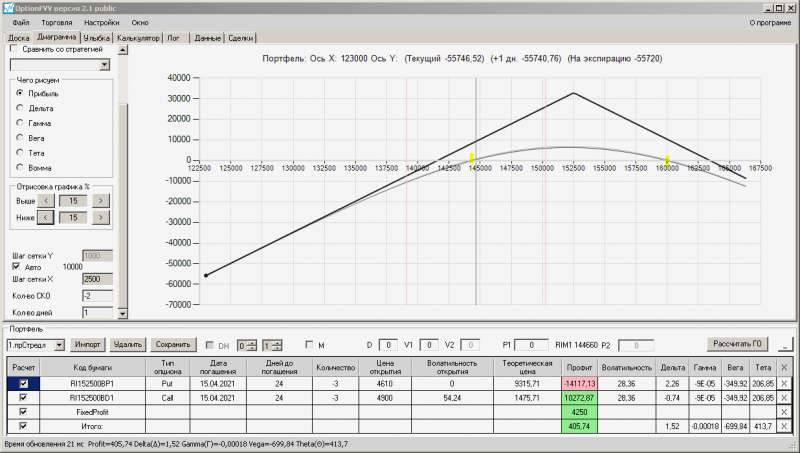Adjust the first DH spinner value 0
Image resolution: width=800 pixels, height=453 pixels.
coord(247,346)
